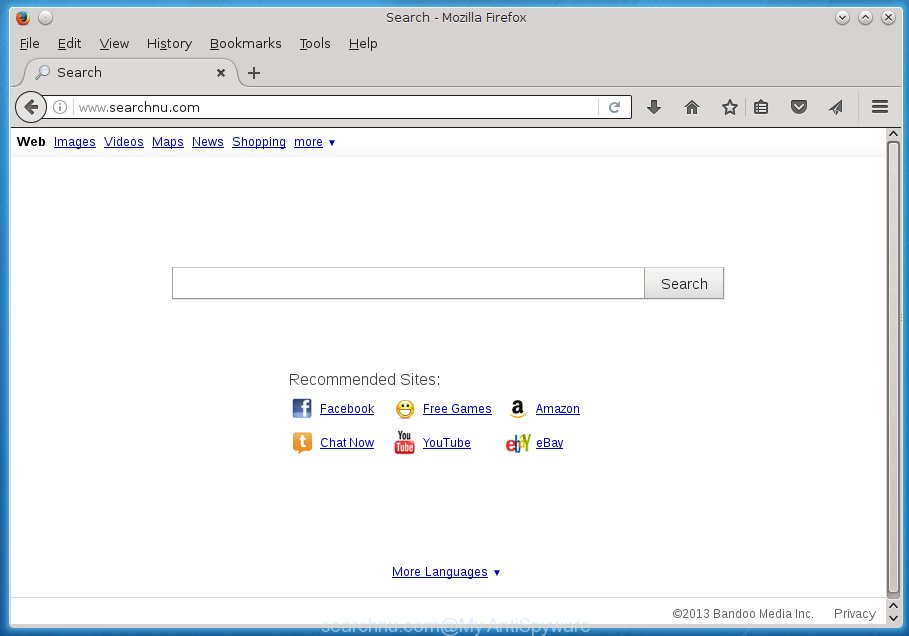Open the Images search link
Screen dimensions: 909x636
point(75,142)
